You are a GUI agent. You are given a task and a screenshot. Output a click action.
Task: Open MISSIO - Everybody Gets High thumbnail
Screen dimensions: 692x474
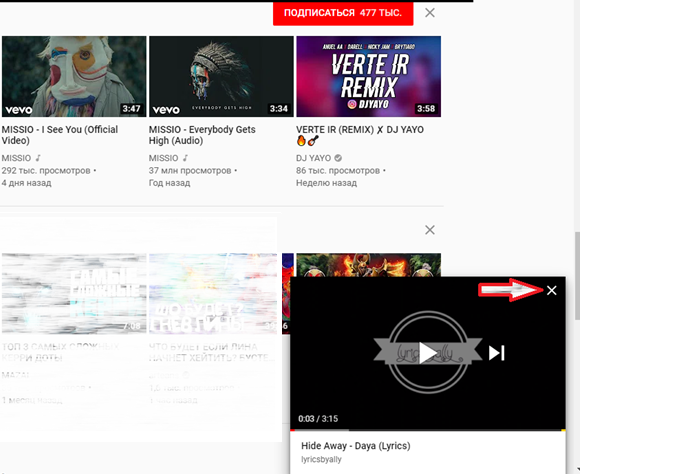point(221,76)
